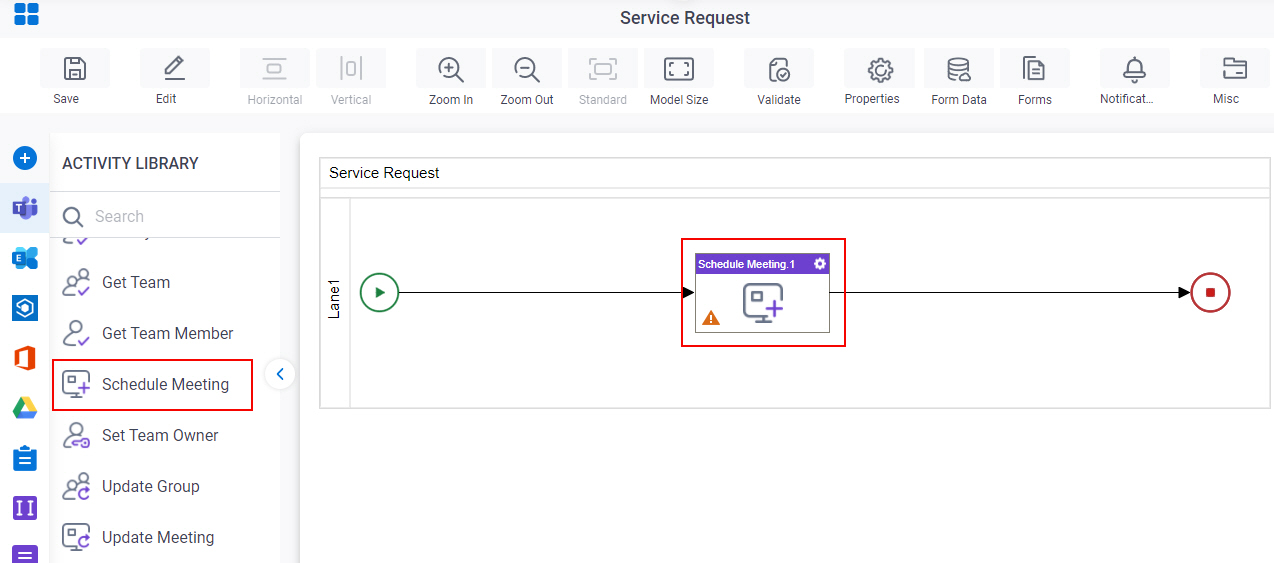Open the Schedule Meeting.1 gear settings

point(820,264)
